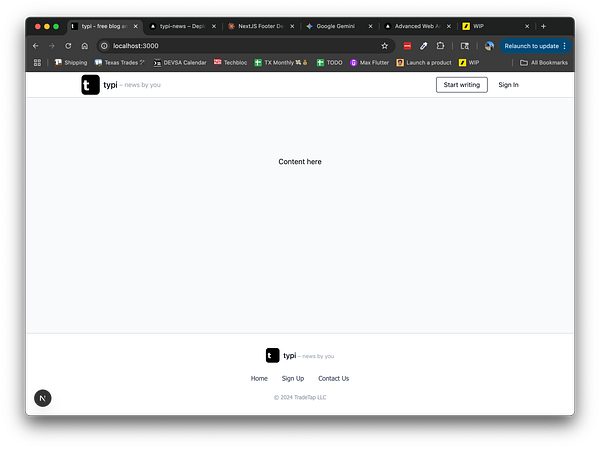
Task: Click the Start writing button
Action: tap(461, 85)
